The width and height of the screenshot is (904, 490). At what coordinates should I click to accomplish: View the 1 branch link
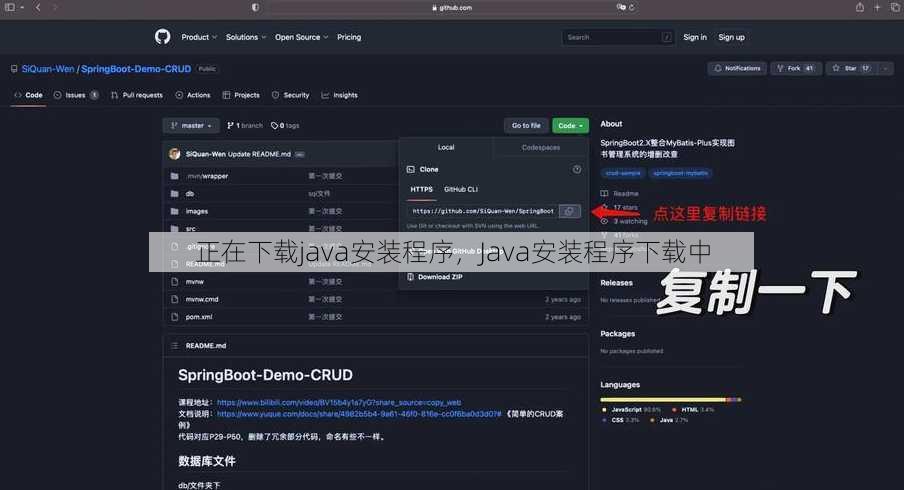point(245,126)
